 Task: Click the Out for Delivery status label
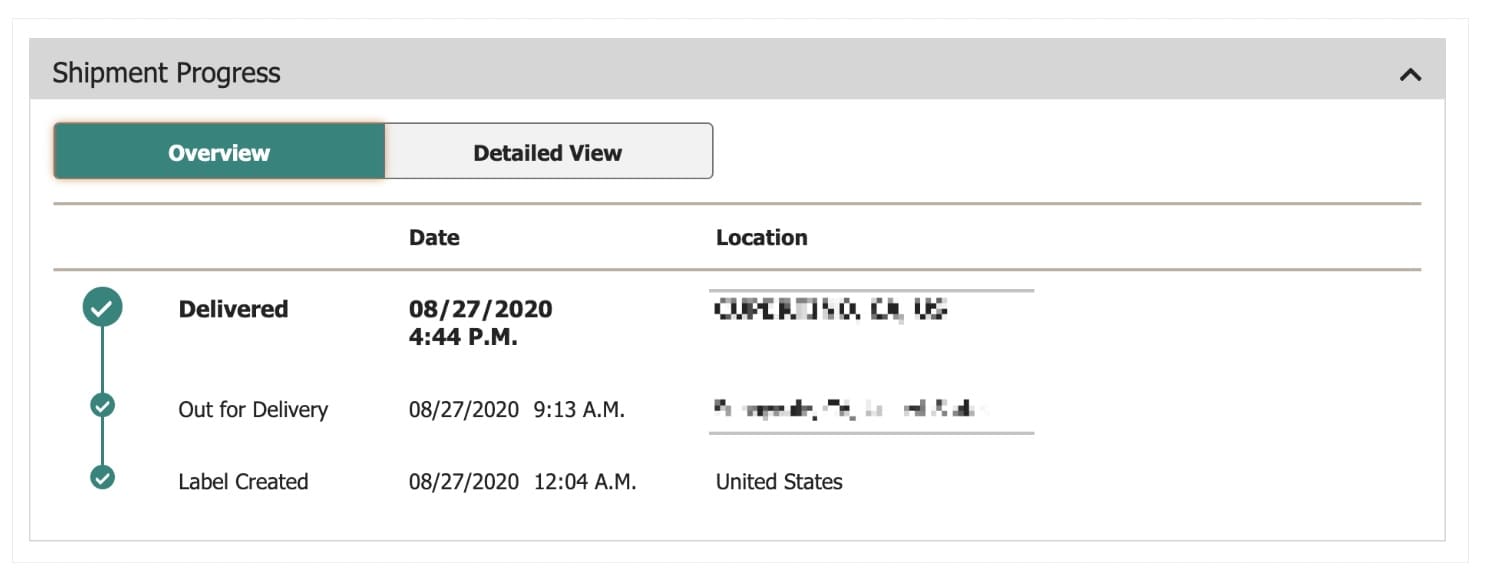click(x=253, y=410)
